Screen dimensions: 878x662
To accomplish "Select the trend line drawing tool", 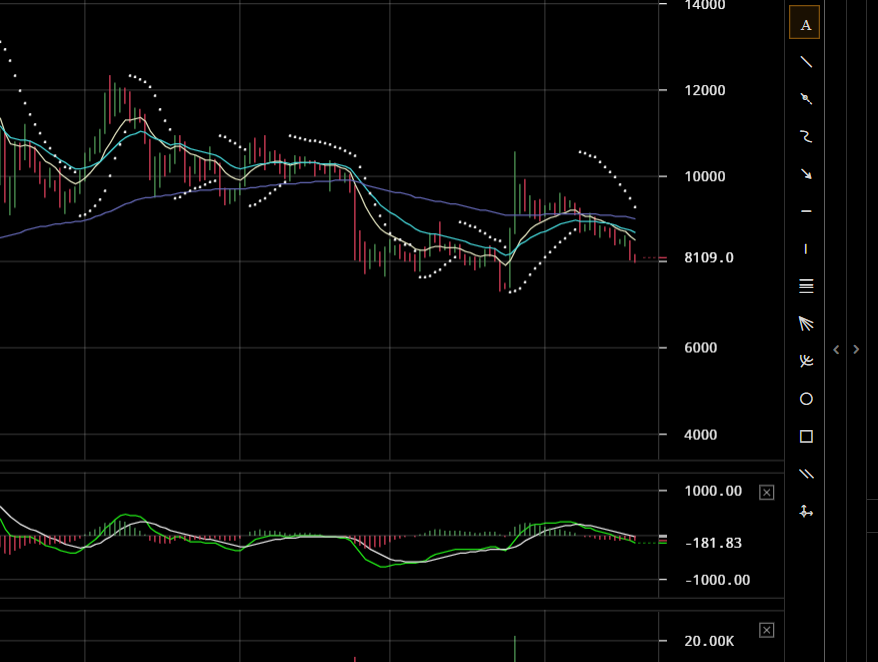I will [806, 62].
